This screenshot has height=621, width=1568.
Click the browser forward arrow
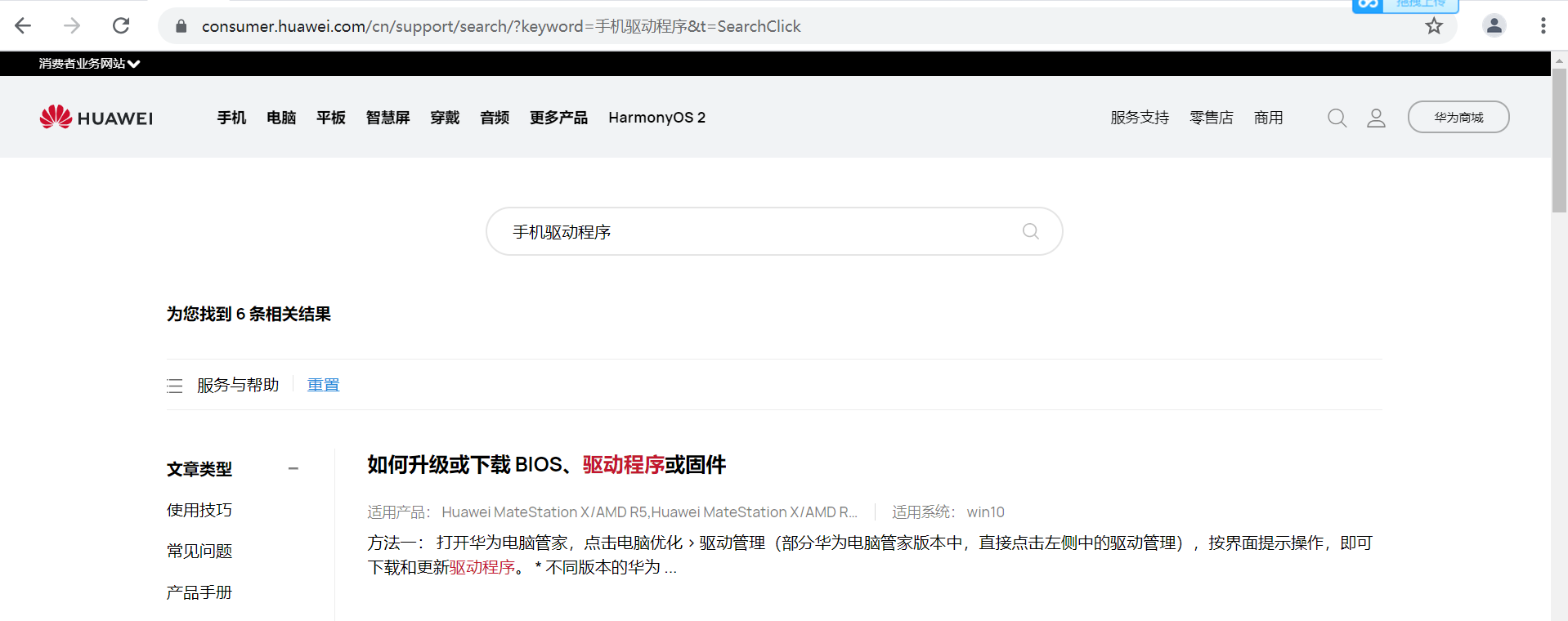click(72, 25)
